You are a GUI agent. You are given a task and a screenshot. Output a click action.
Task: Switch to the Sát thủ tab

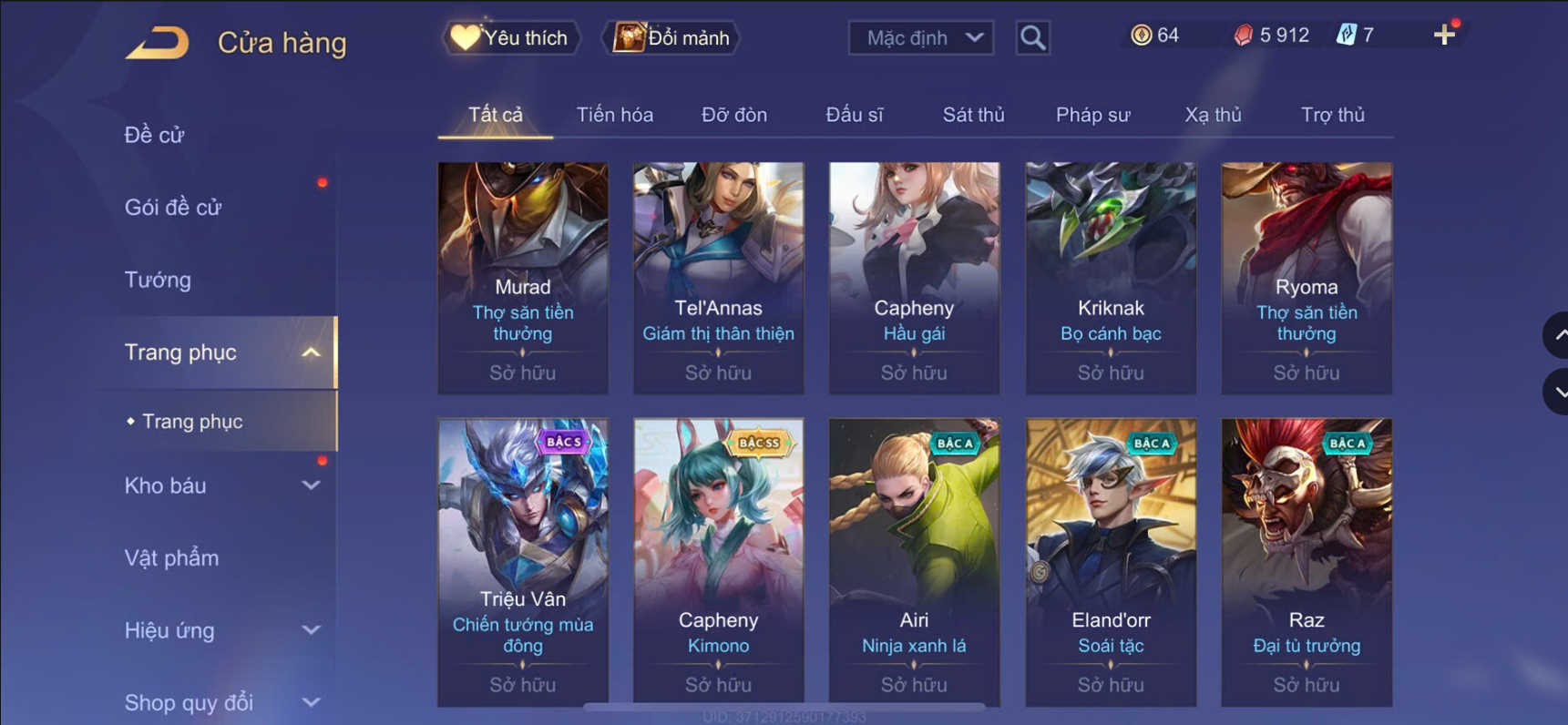point(973,115)
